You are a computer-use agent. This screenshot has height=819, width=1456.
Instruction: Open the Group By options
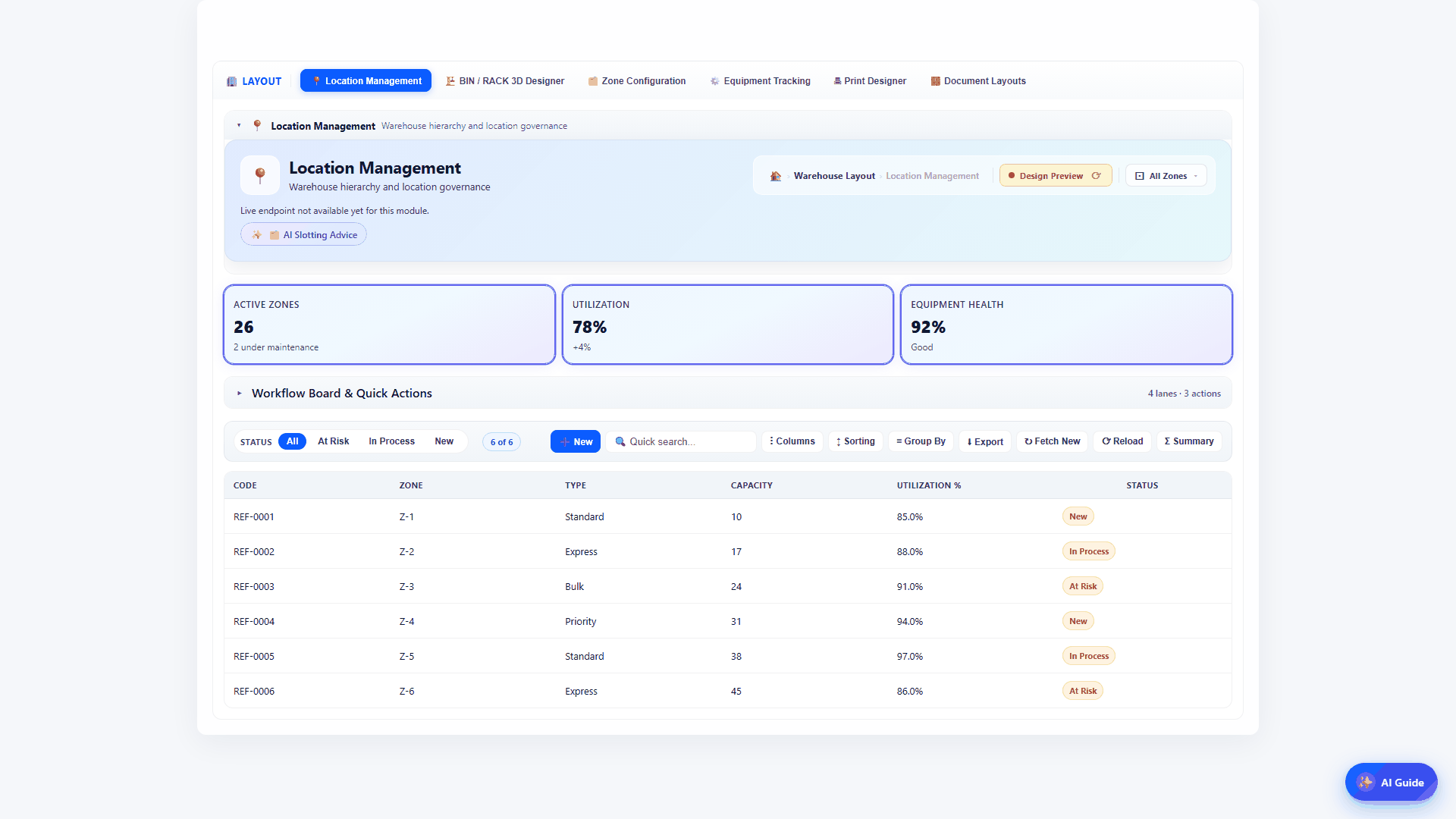pyautogui.click(x=921, y=441)
